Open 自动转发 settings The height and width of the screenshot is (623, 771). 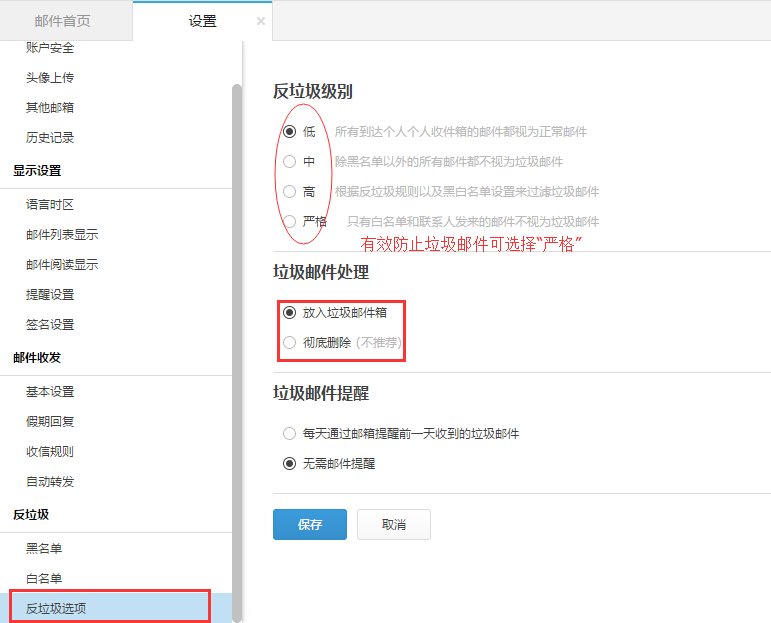50,481
